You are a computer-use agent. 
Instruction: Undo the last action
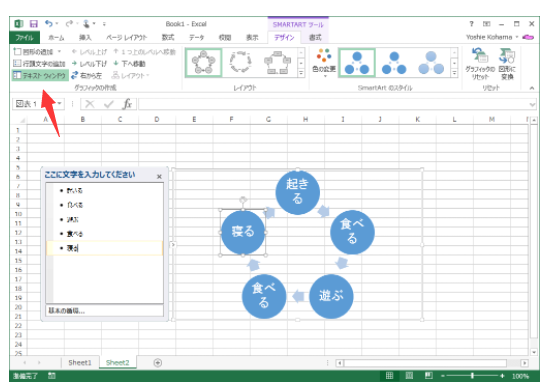(x=49, y=24)
